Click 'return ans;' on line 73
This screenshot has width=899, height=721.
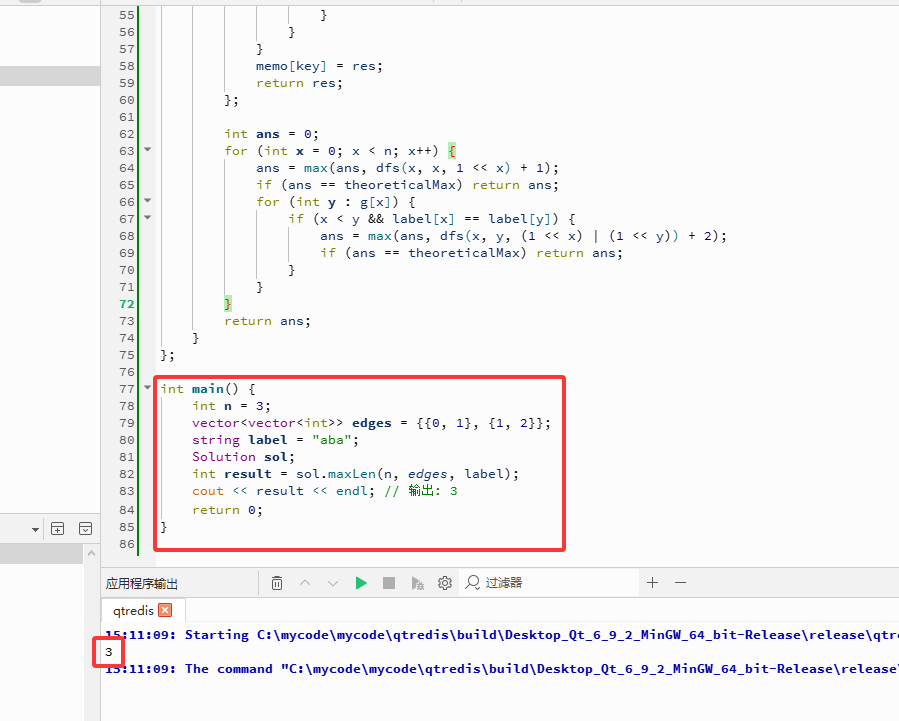tap(267, 322)
